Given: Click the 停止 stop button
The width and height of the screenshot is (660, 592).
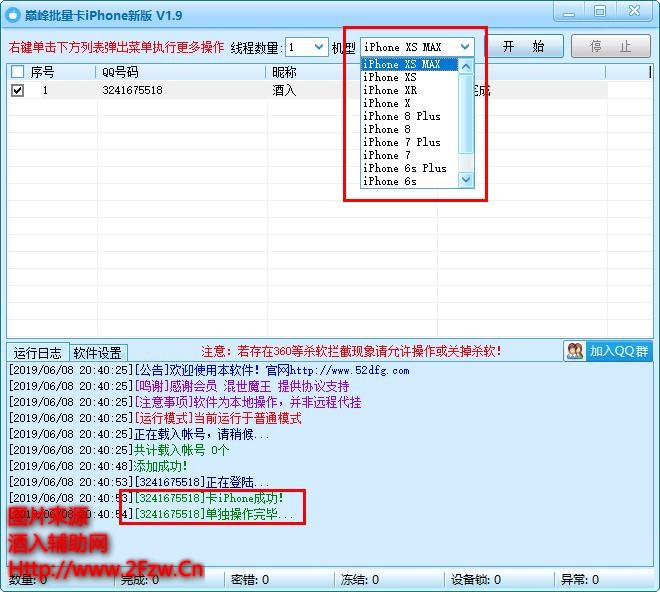Looking at the screenshot, I should [610, 46].
